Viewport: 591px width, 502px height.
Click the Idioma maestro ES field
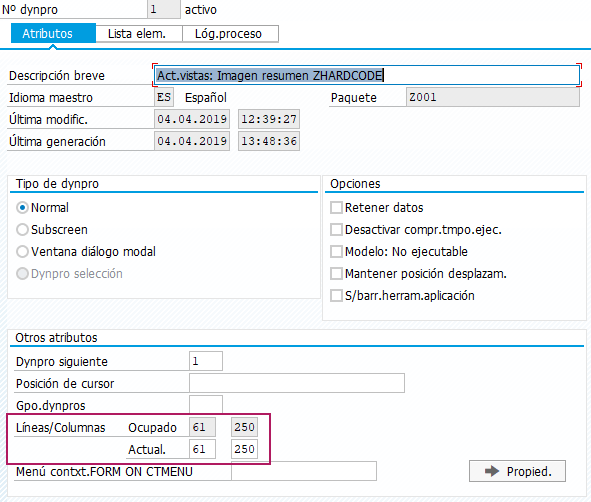pyautogui.click(x=164, y=97)
